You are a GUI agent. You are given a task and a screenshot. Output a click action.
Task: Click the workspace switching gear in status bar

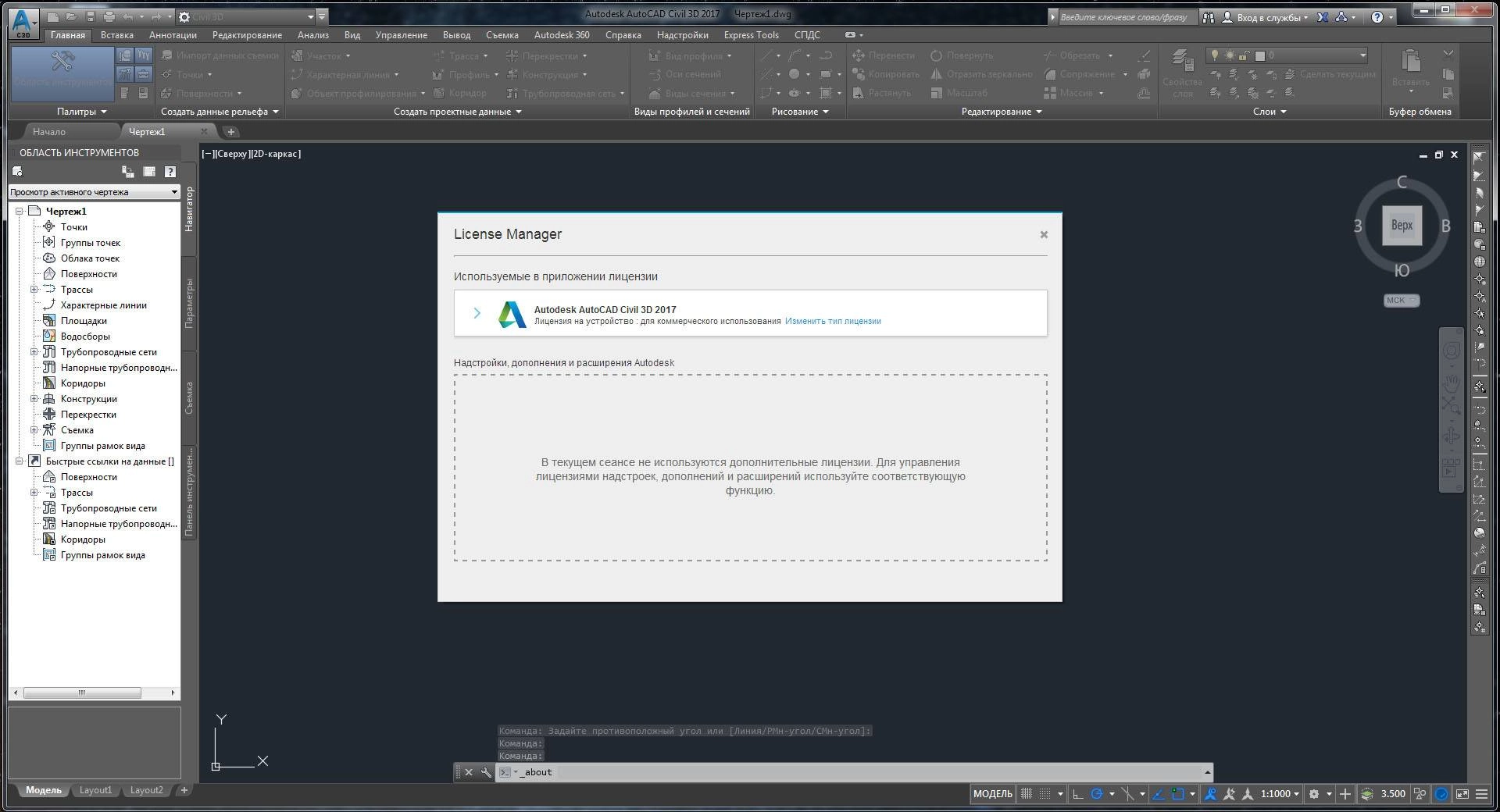pyautogui.click(x=1314, y=794)
